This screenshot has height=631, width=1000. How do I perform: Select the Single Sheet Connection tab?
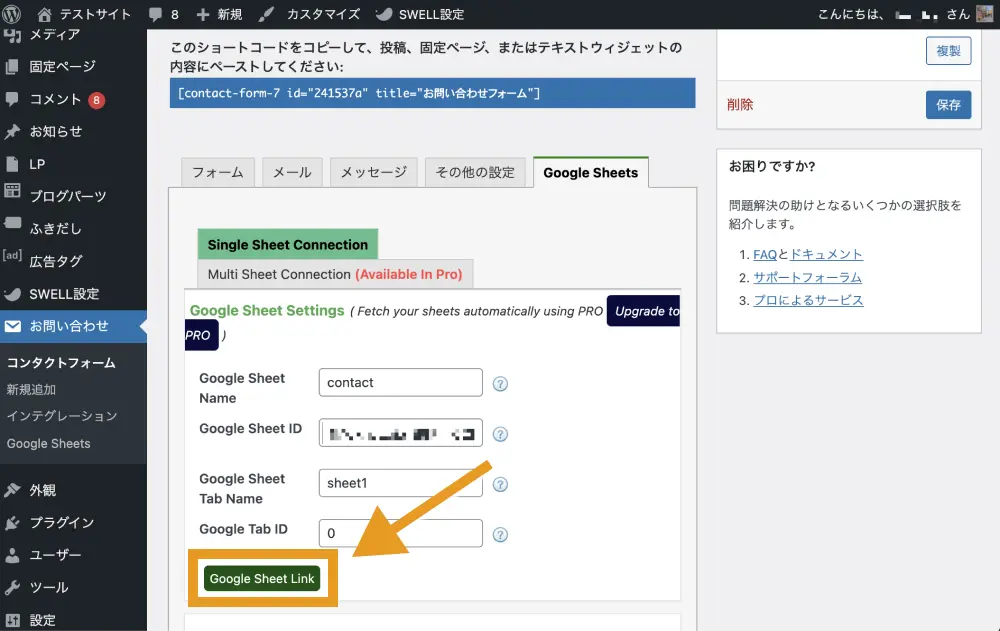(288, 245)
